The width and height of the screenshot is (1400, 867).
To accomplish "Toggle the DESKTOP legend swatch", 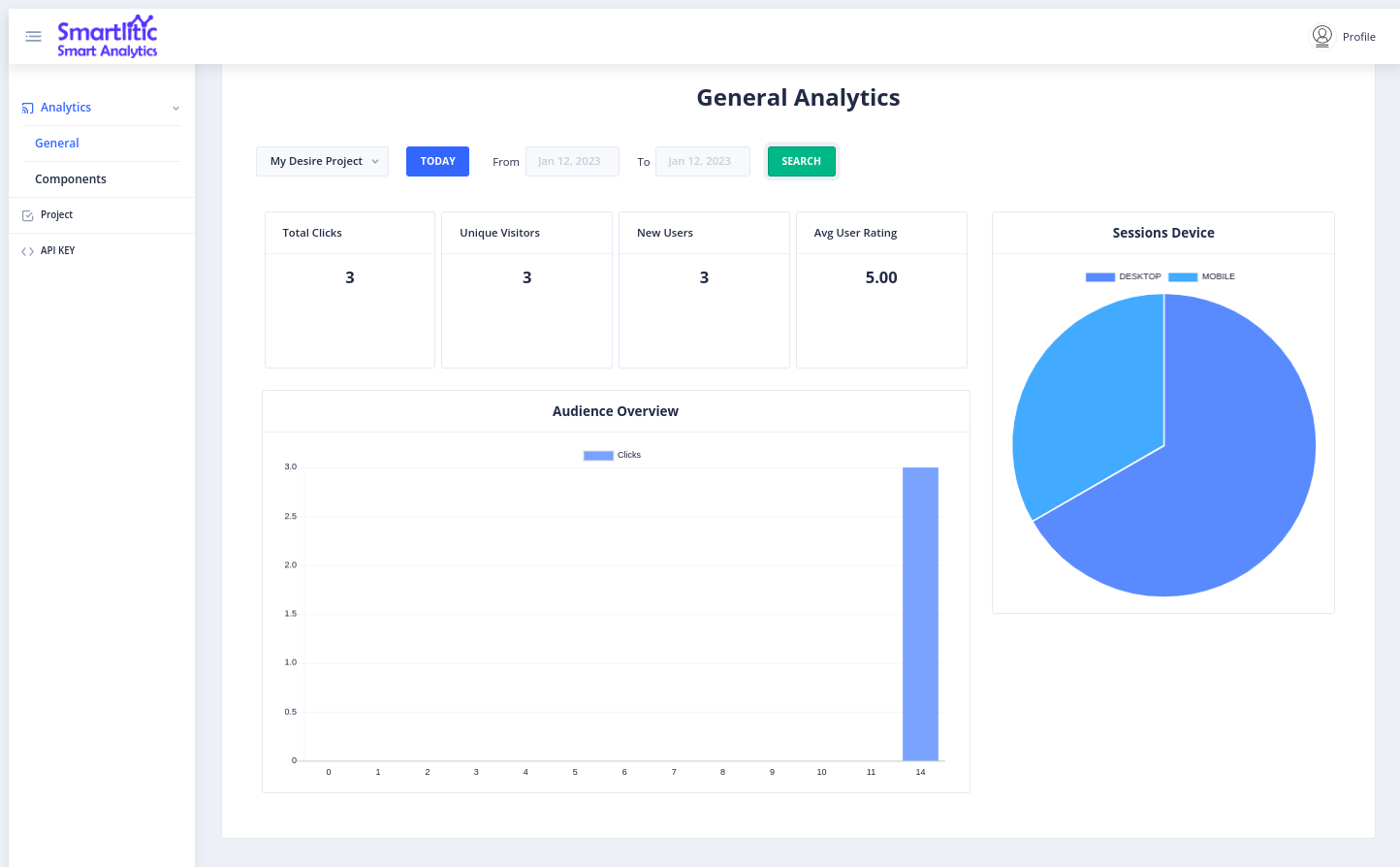I will [x=1100, y=277].
